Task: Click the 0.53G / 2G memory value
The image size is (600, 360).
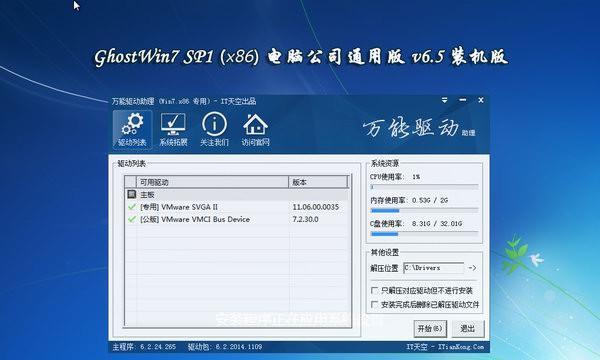Action: pyautogui.click(x=430, y=200)
